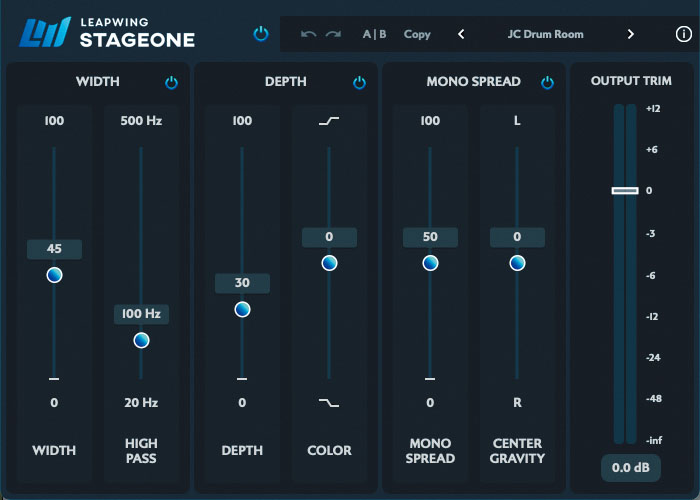700x500 pixels.
Task: Open the JC Drum Room preset menu
Action: pyautogui.click(x=545, y=34)
